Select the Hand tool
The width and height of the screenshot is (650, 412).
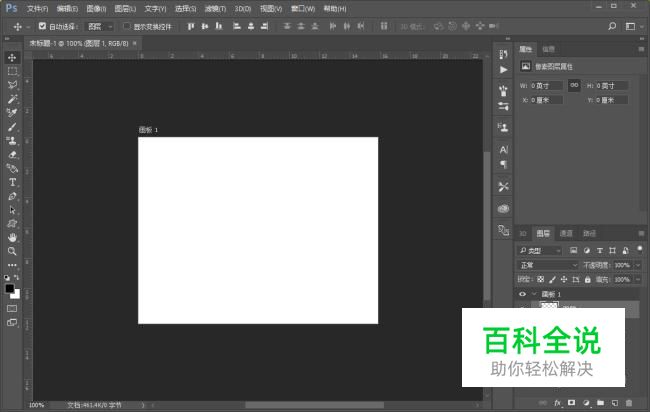coord(13,238)
